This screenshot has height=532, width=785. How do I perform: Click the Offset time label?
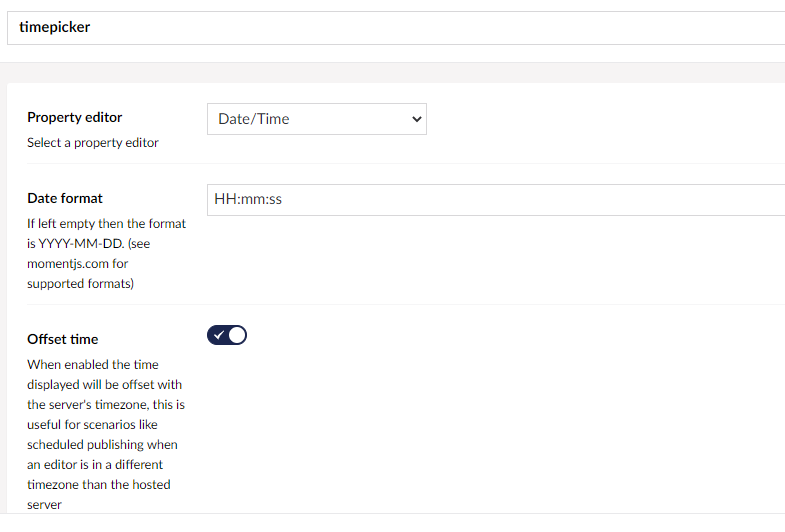tap(63, 339)
